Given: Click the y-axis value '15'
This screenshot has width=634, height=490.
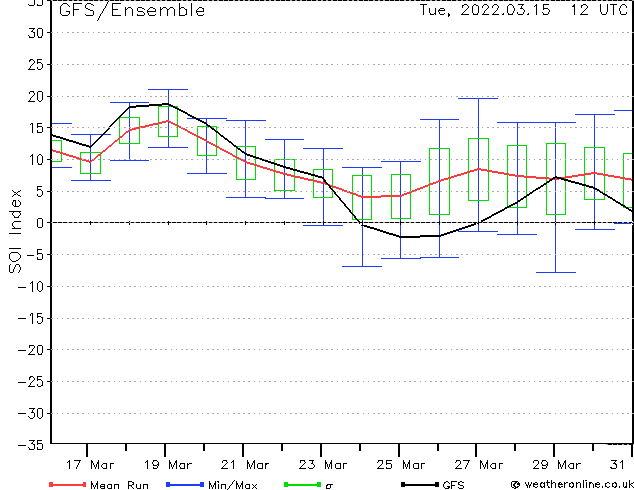Looking at the screenshot, I should 36,128.
